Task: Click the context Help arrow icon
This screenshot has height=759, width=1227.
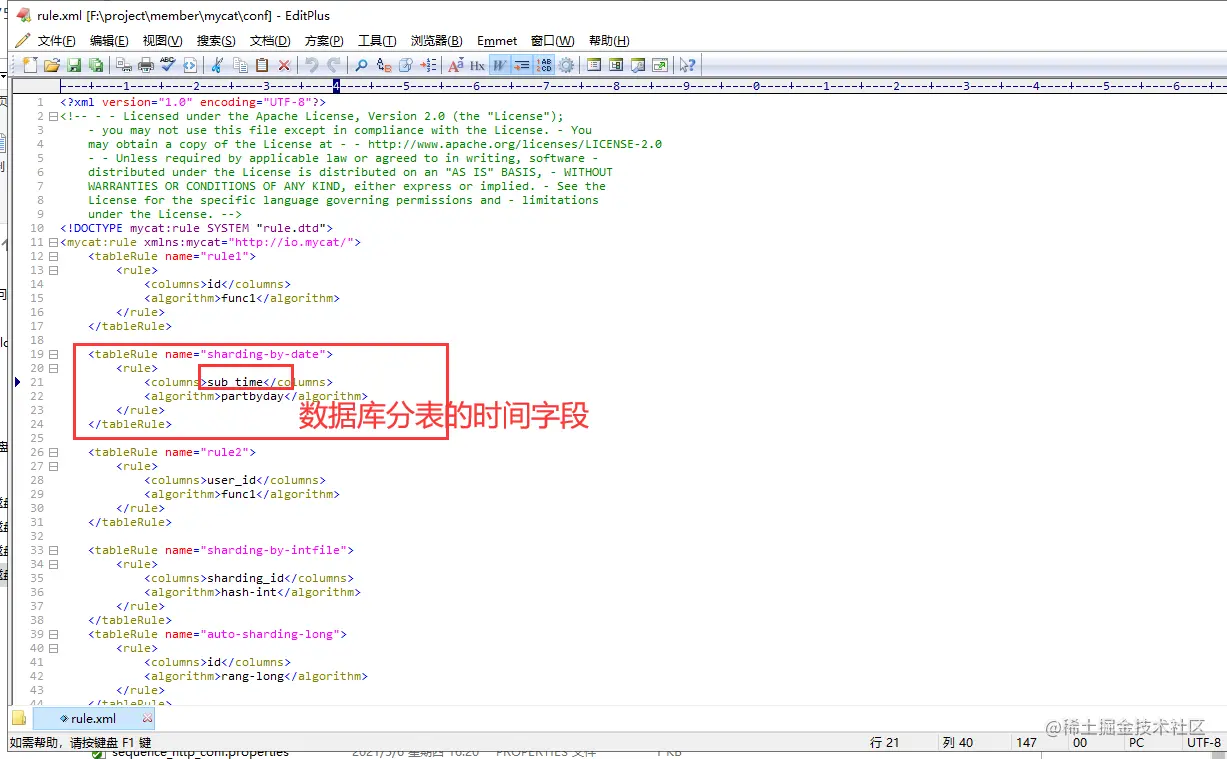Action: (688, 65)
